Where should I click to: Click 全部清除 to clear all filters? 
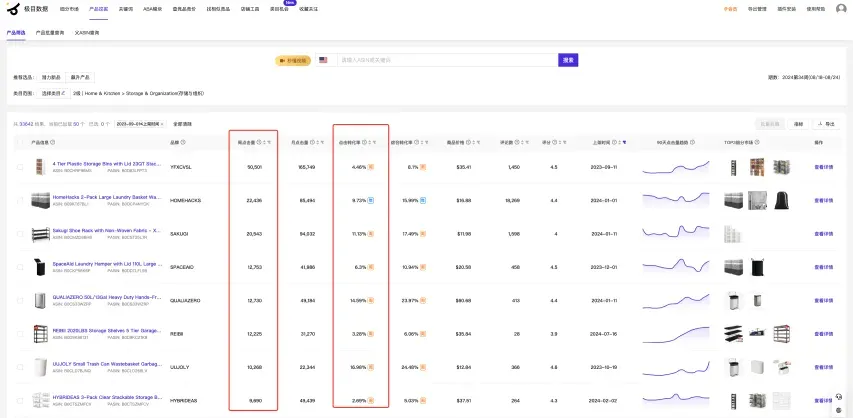point(182,125)
